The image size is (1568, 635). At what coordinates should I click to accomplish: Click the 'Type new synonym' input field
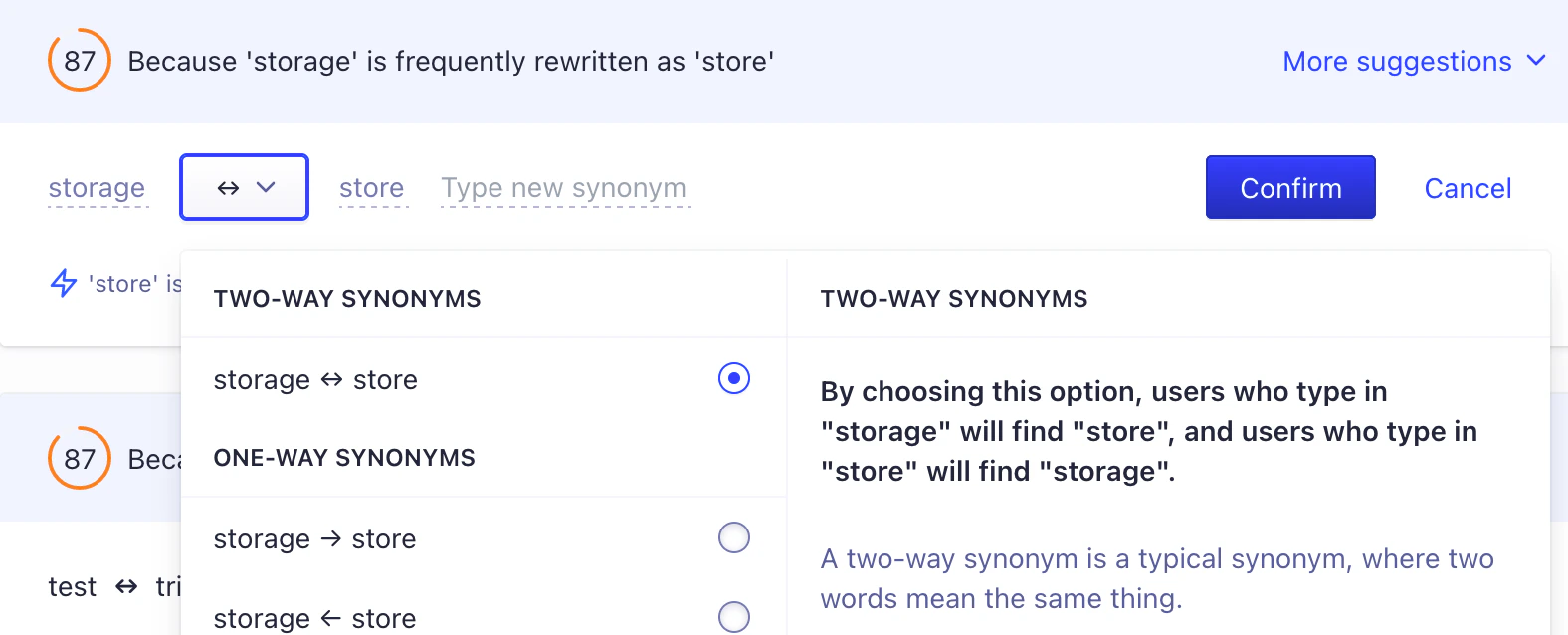(563, 187)
